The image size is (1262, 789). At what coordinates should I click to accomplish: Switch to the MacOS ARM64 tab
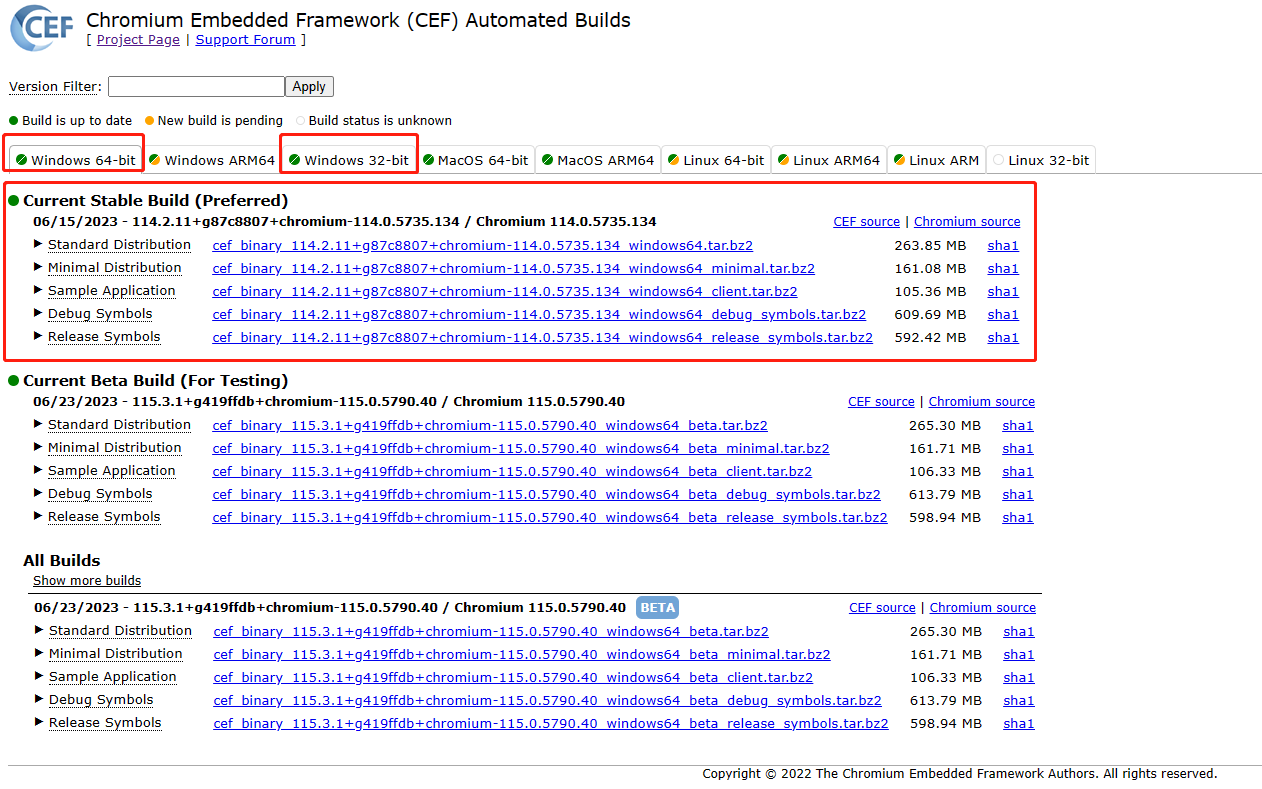coord(597,160)
